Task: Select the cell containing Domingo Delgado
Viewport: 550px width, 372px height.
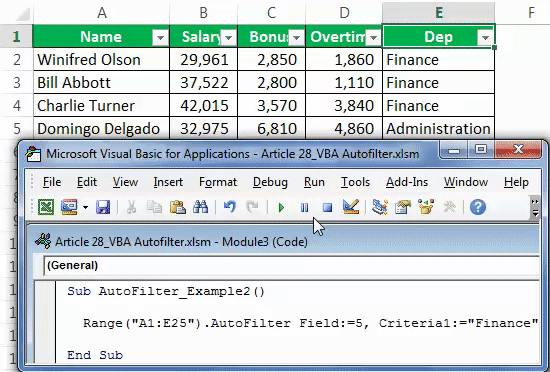Action: click(x=101, y=129)
